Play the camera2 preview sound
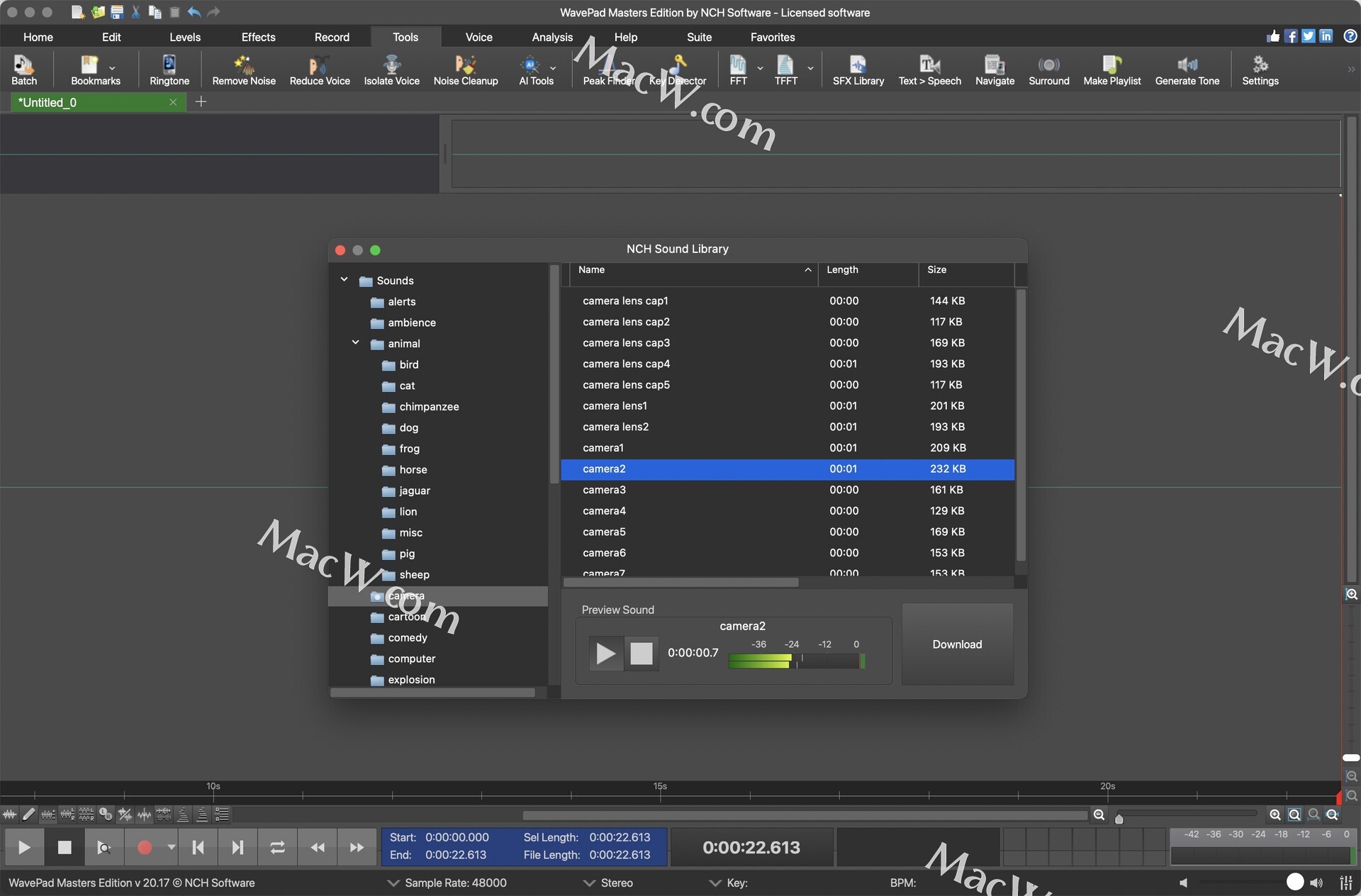This screenshot has width=1361, height=896. pyautogui.click(x=605, y=653)
